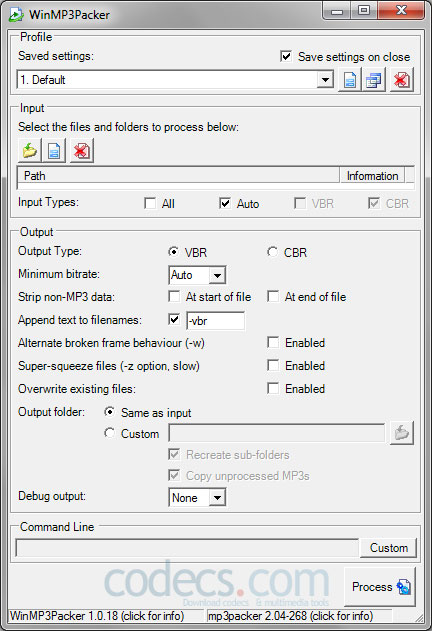Open the Debug output dropdown
This screenshot has width=432, height=631.
coord(217,498)
